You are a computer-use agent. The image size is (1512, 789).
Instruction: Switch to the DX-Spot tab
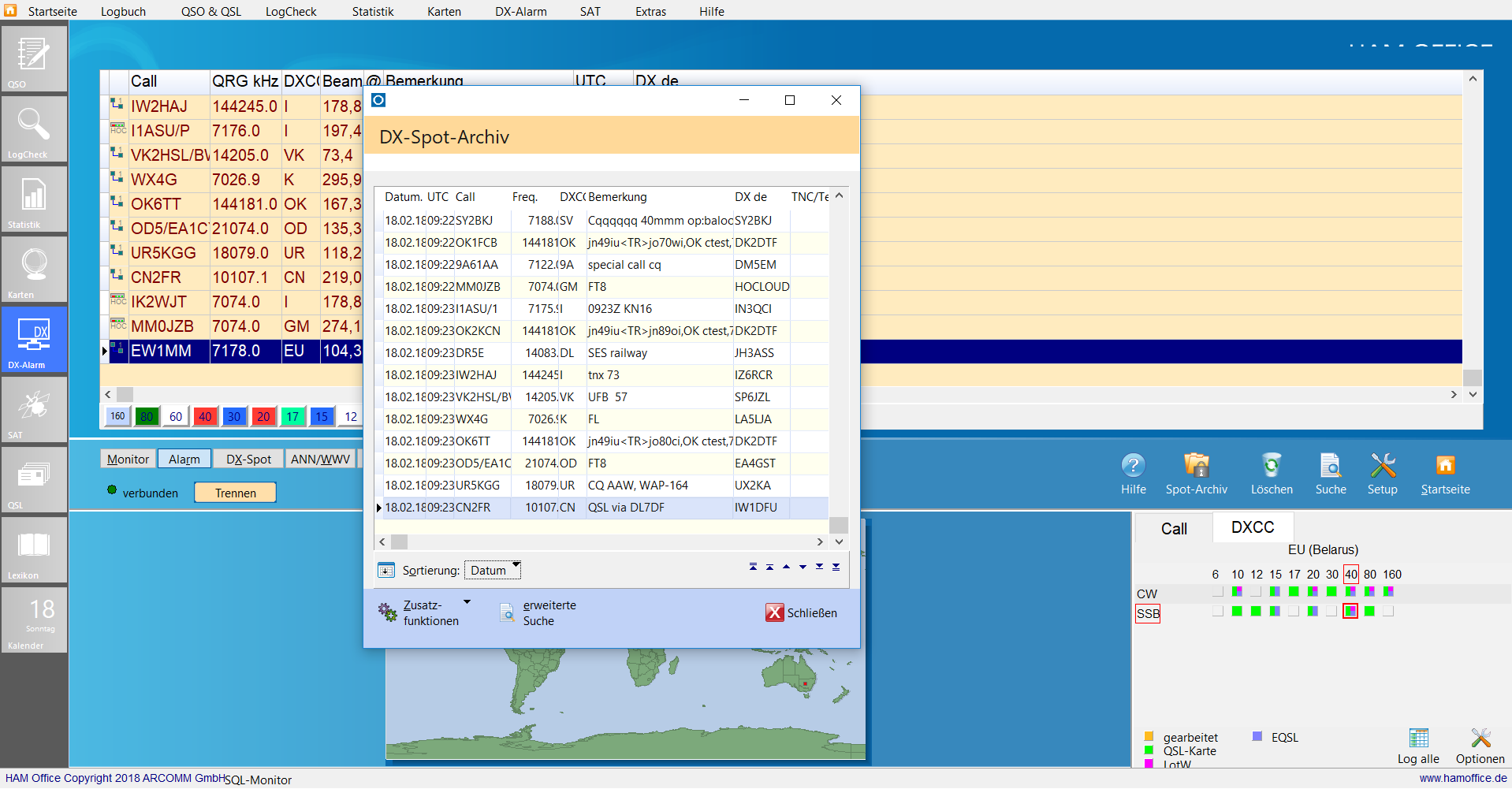(x=248, y=459)
